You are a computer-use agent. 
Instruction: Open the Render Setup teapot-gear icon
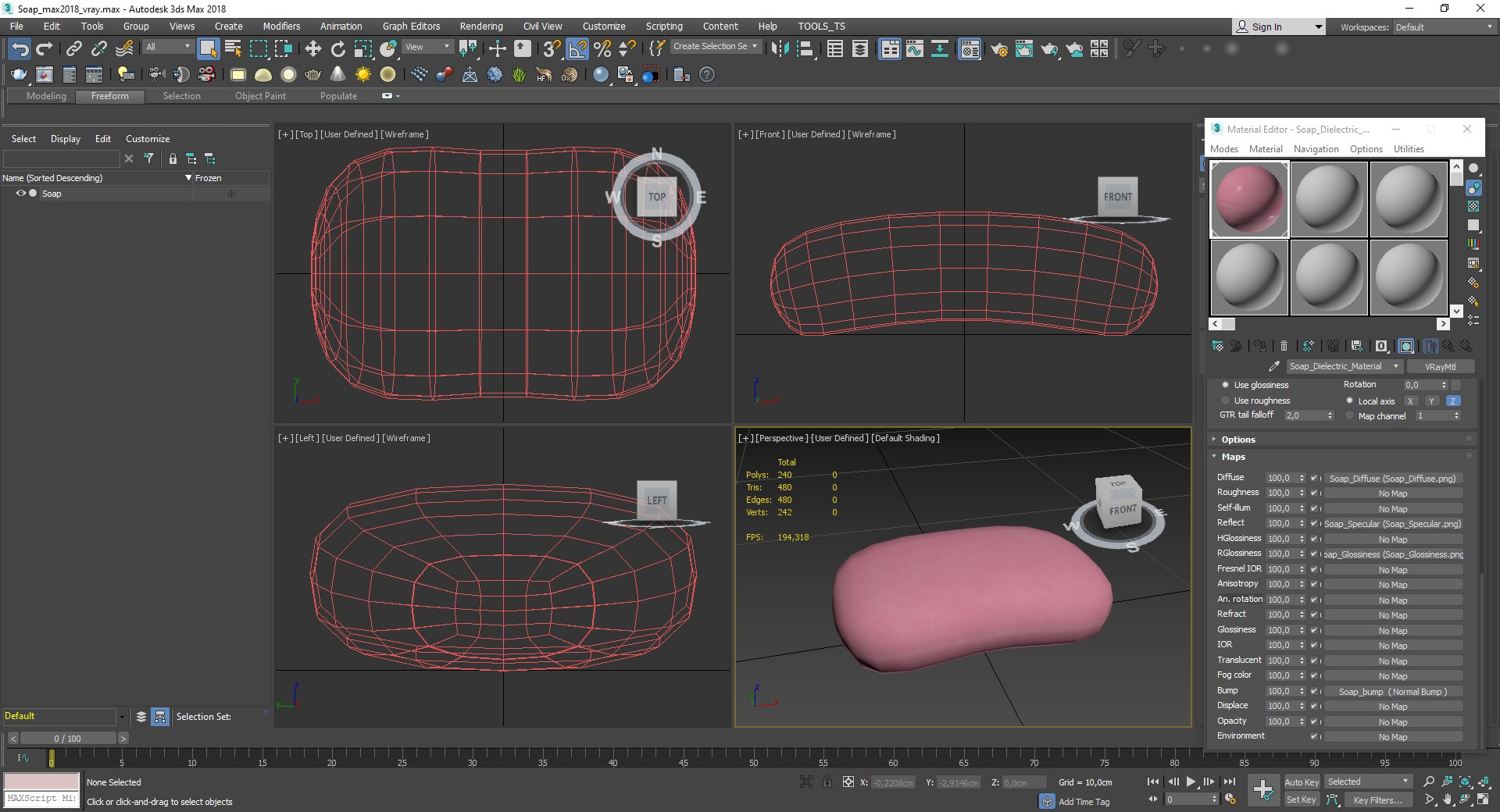(999, 48)
